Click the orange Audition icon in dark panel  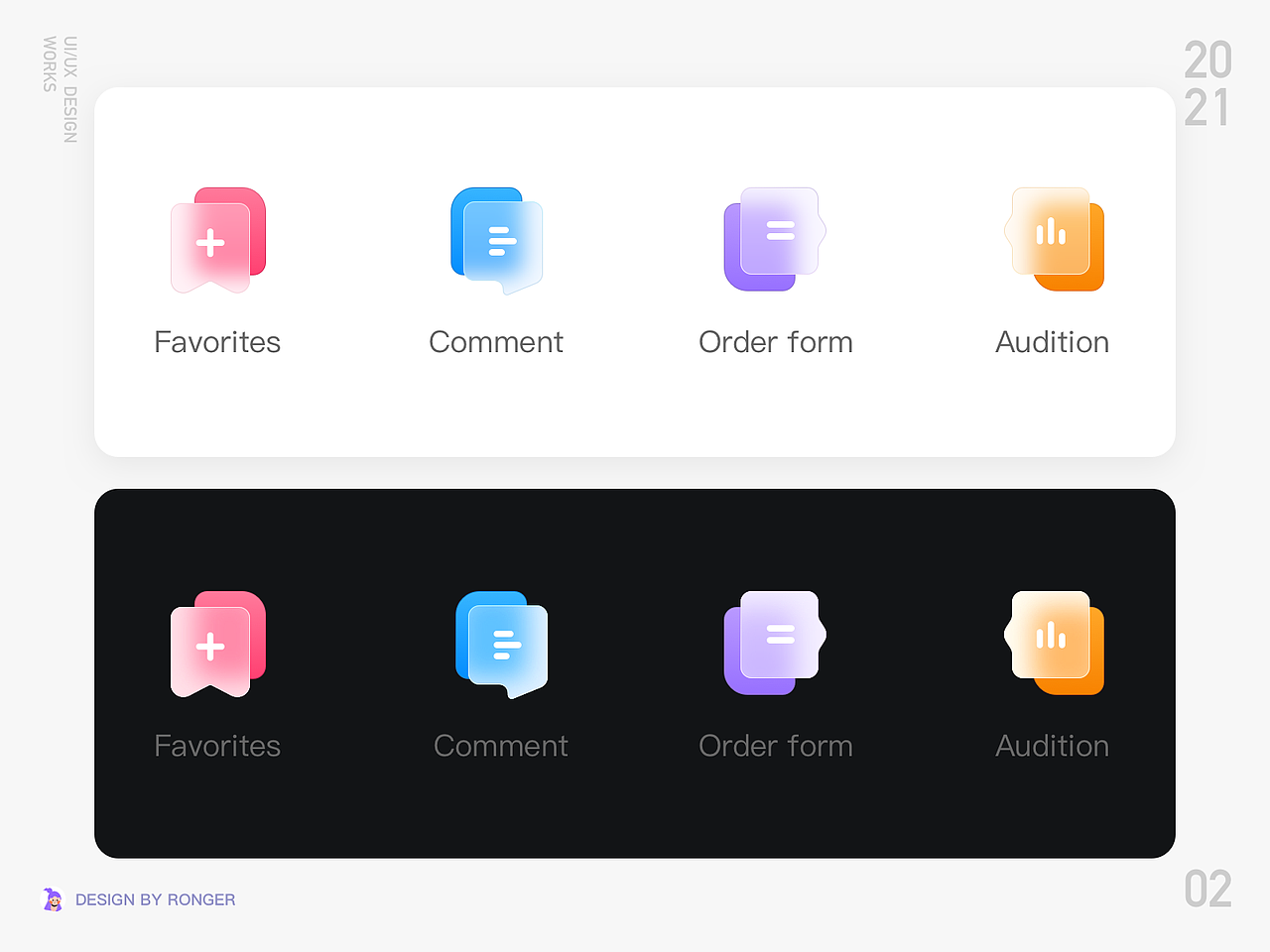pos(1054,643)
